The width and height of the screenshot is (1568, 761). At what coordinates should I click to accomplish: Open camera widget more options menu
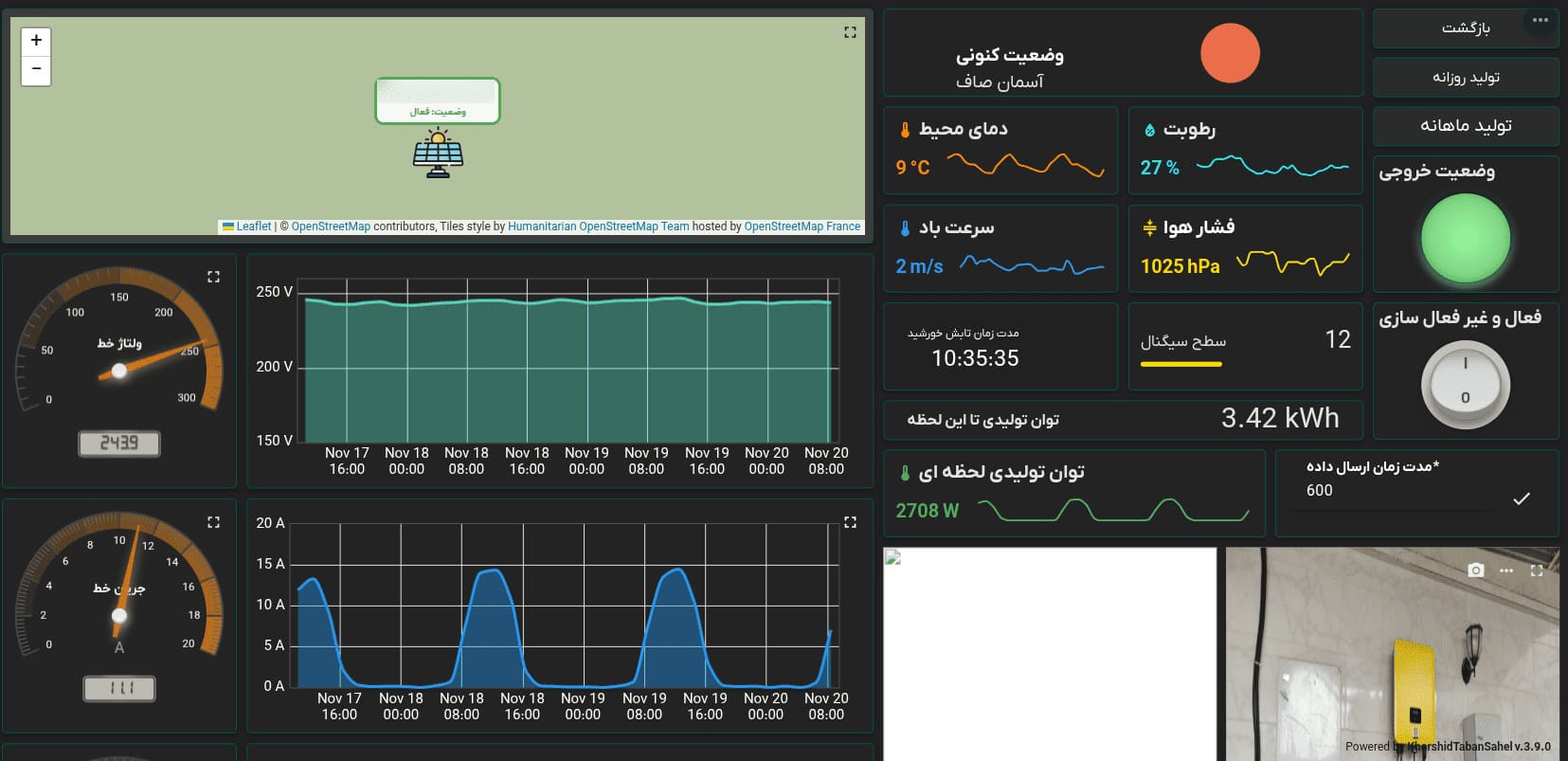1506,571
